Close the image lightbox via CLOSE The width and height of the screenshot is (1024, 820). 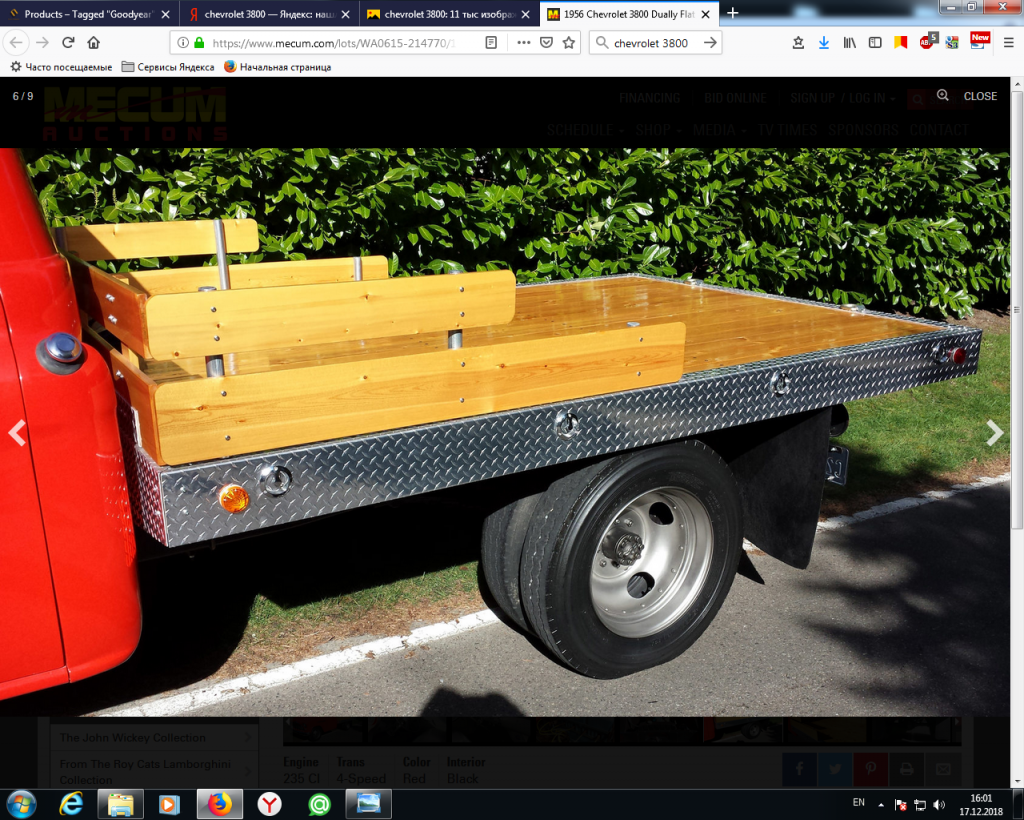[x=980, y=96]
